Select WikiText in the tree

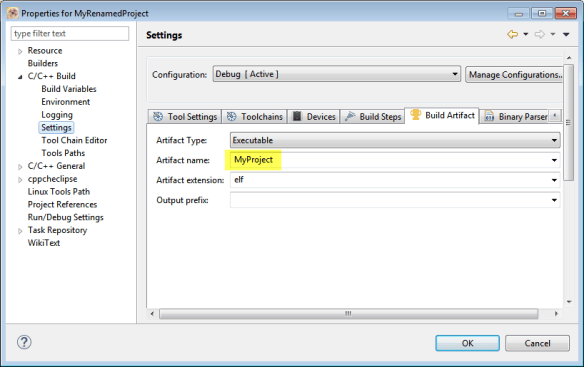pyautogui.click(x=44, y=243)
